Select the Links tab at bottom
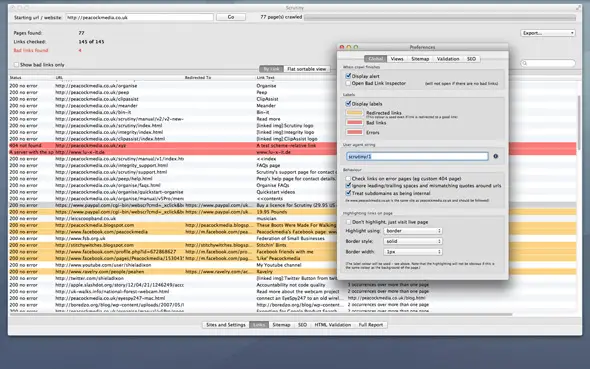590x369 pixels. (259, 325)
